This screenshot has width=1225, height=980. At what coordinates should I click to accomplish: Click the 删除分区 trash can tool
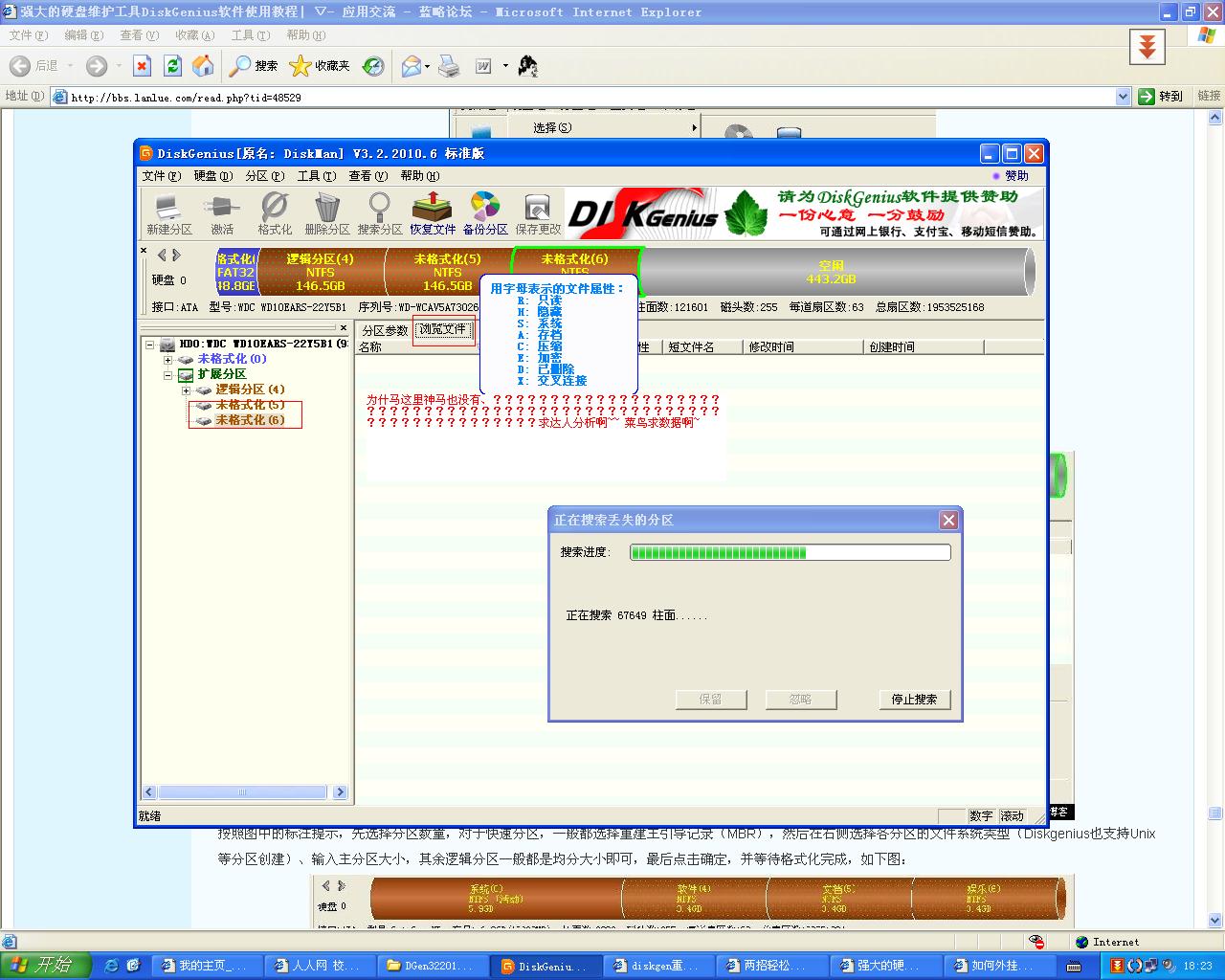(x=327, y=213)
